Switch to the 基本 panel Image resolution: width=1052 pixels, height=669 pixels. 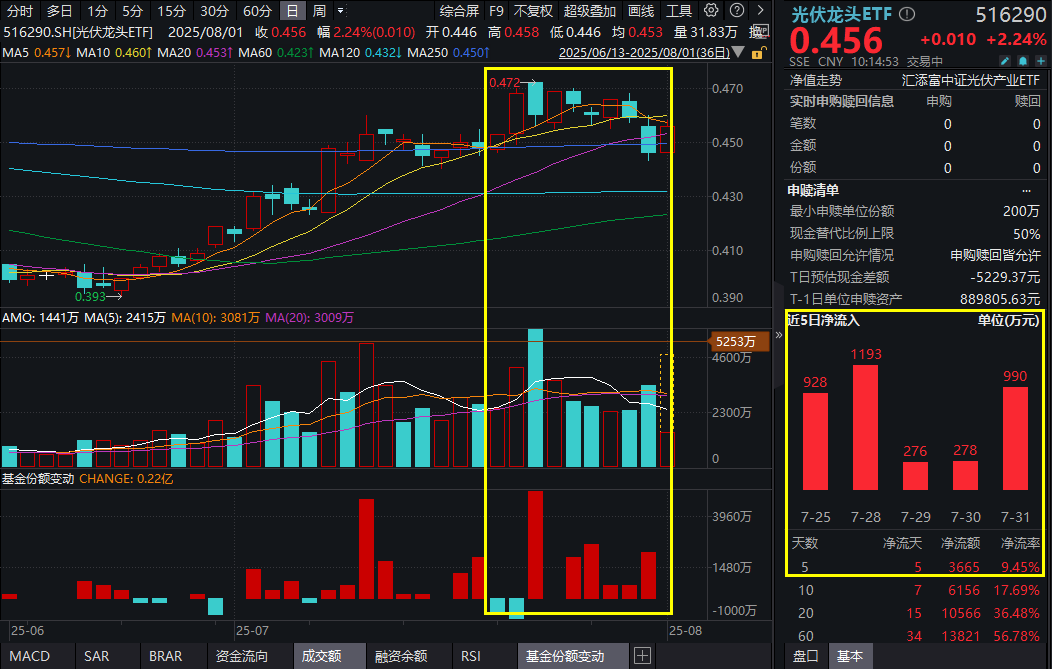tap(851, 656)
